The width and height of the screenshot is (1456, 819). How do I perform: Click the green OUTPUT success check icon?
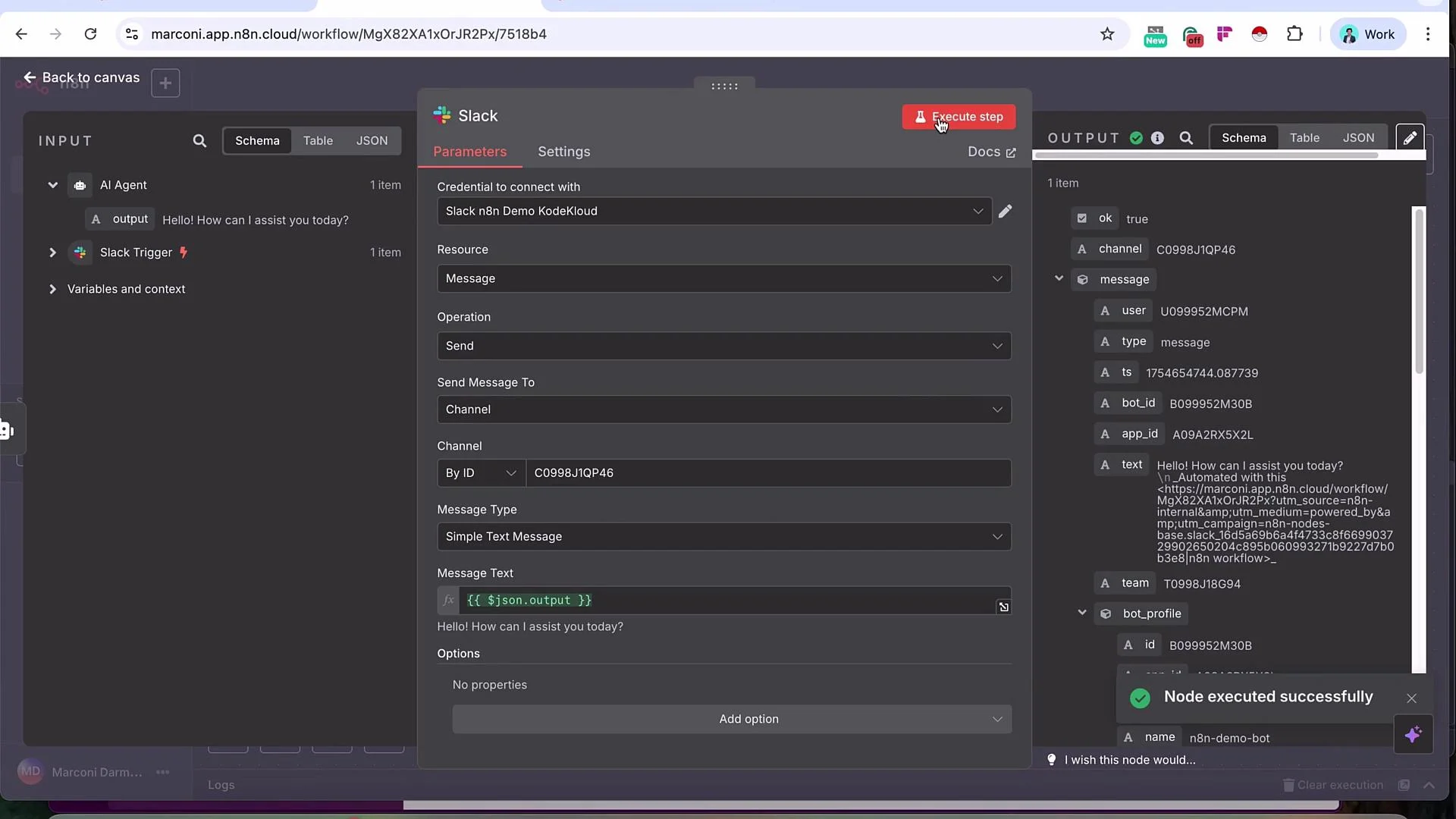point(1136,138)
